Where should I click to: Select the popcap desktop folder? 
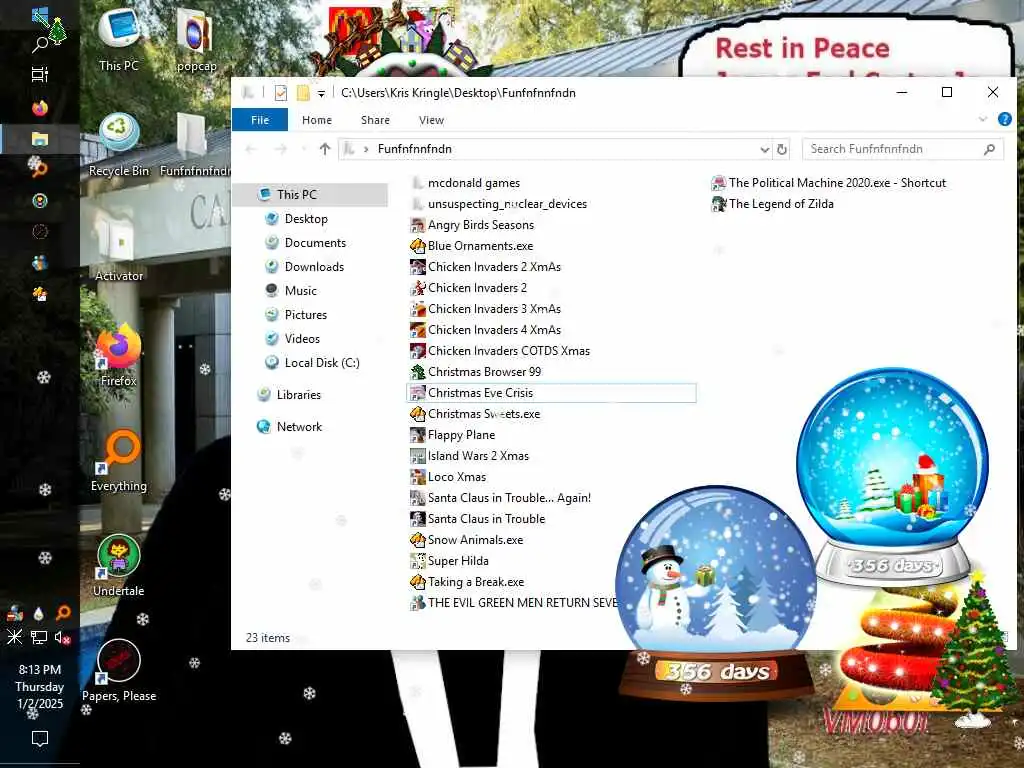coord(196,39)
